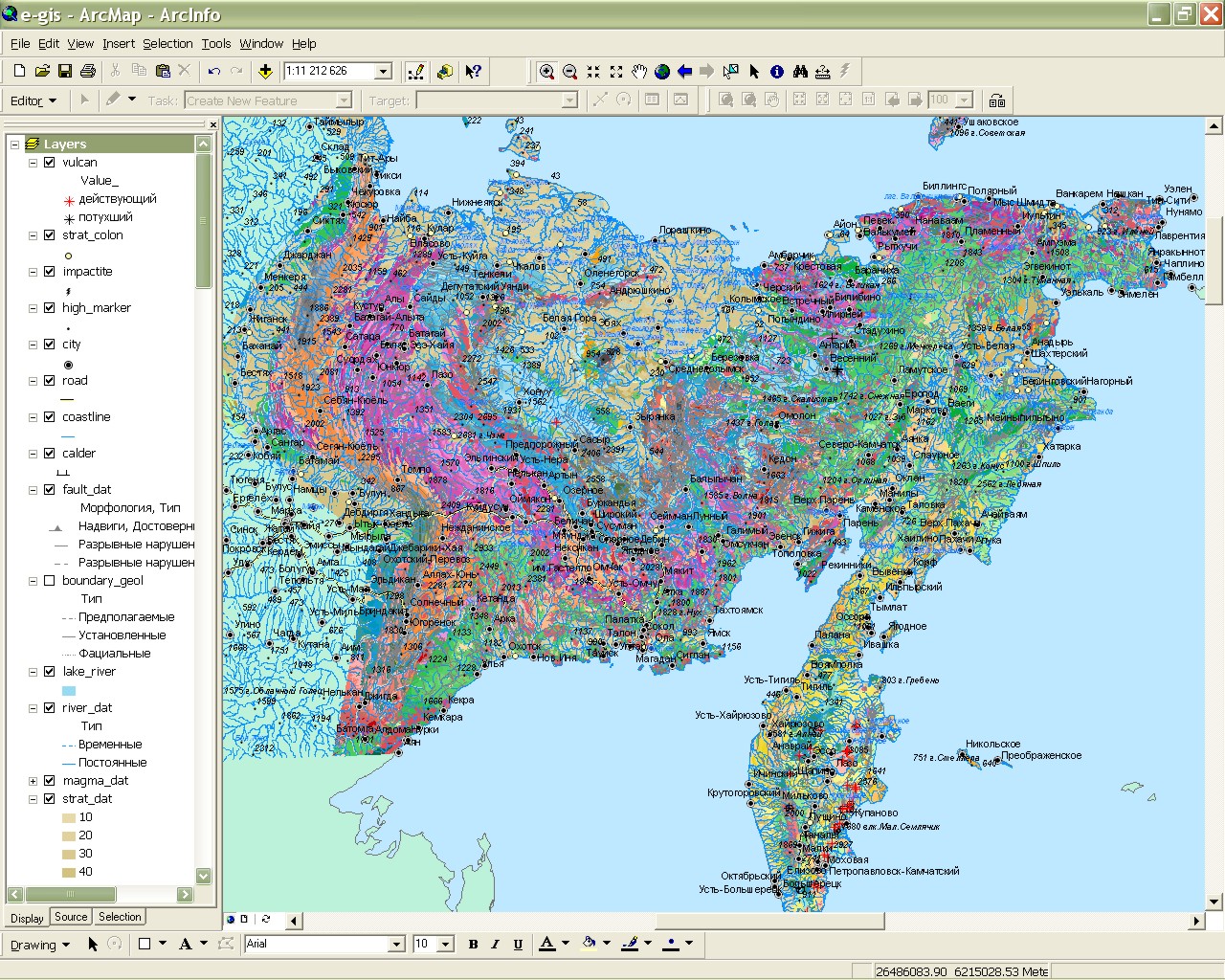The image size is (1225, 980).
Task: Select the Identify tool
Action: click(x=777, y=72)
